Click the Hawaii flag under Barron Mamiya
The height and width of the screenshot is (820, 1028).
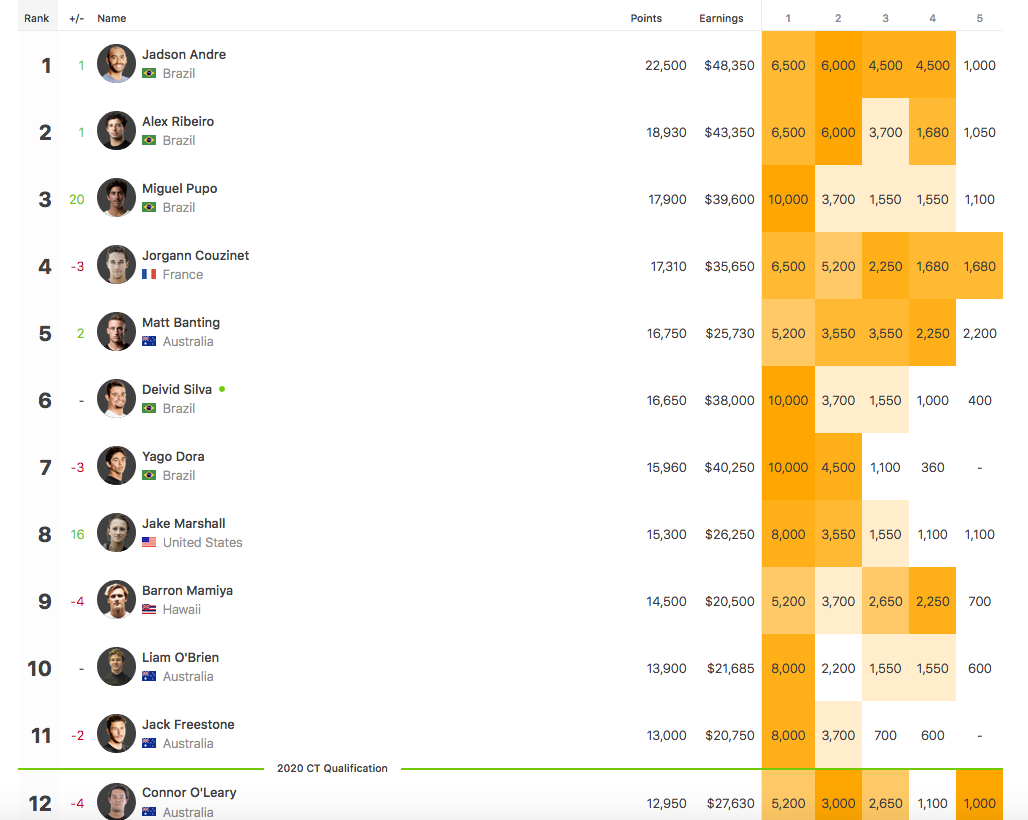149,609
